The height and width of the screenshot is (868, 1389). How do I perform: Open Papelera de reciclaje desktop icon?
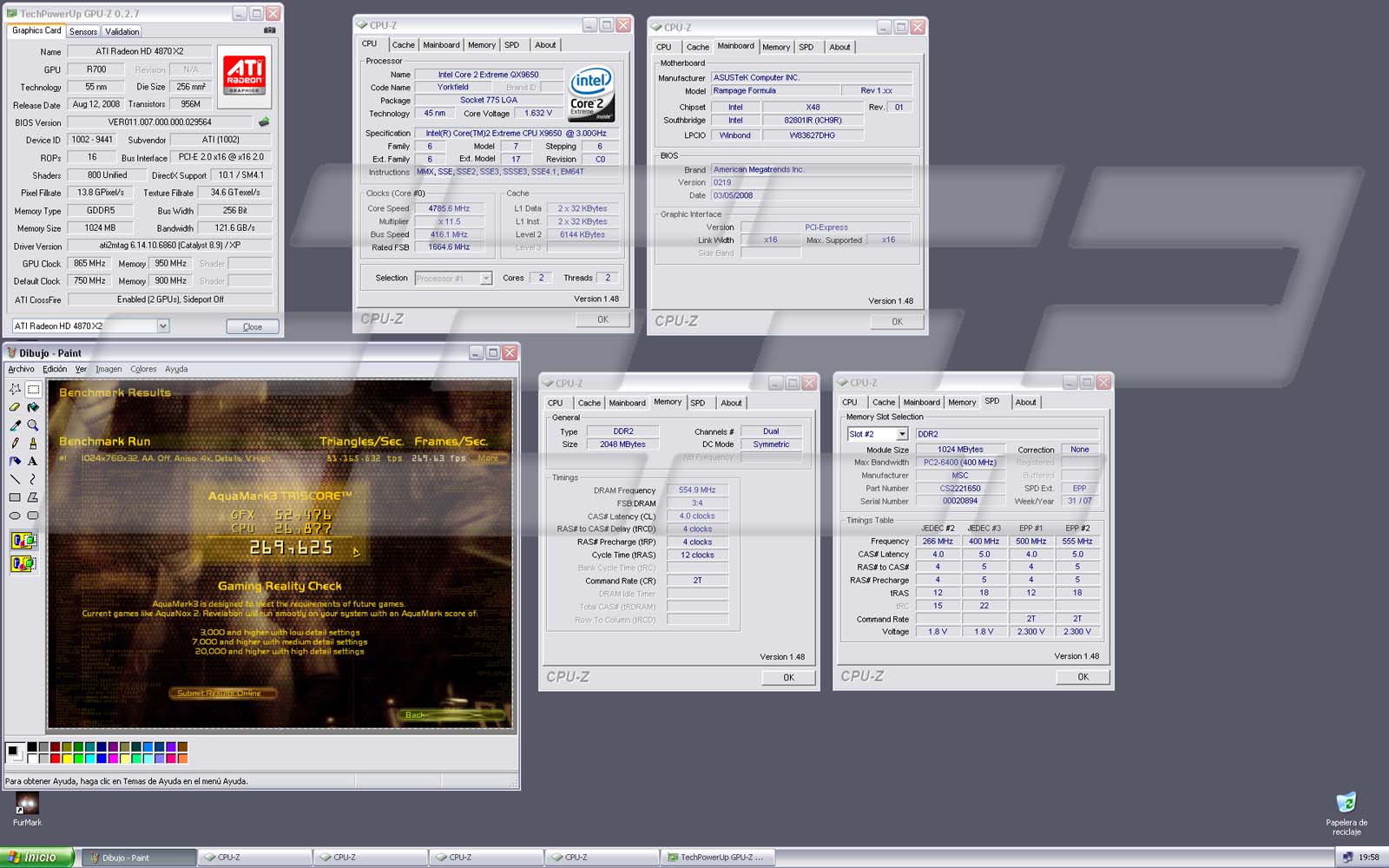click(1346, 813)
